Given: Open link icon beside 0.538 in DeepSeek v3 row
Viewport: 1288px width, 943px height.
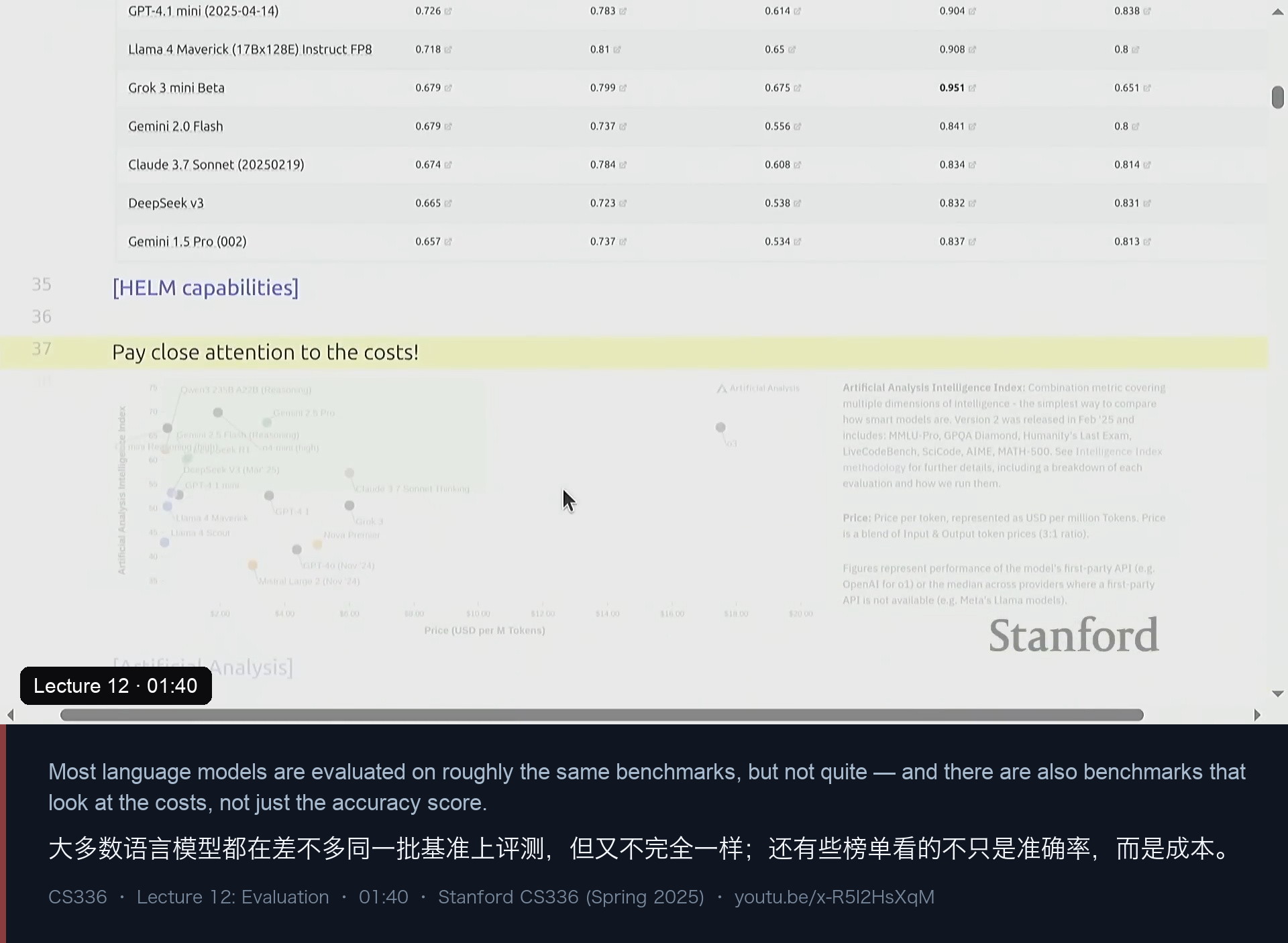Looking at the screenshot, I should click(798, 203).
